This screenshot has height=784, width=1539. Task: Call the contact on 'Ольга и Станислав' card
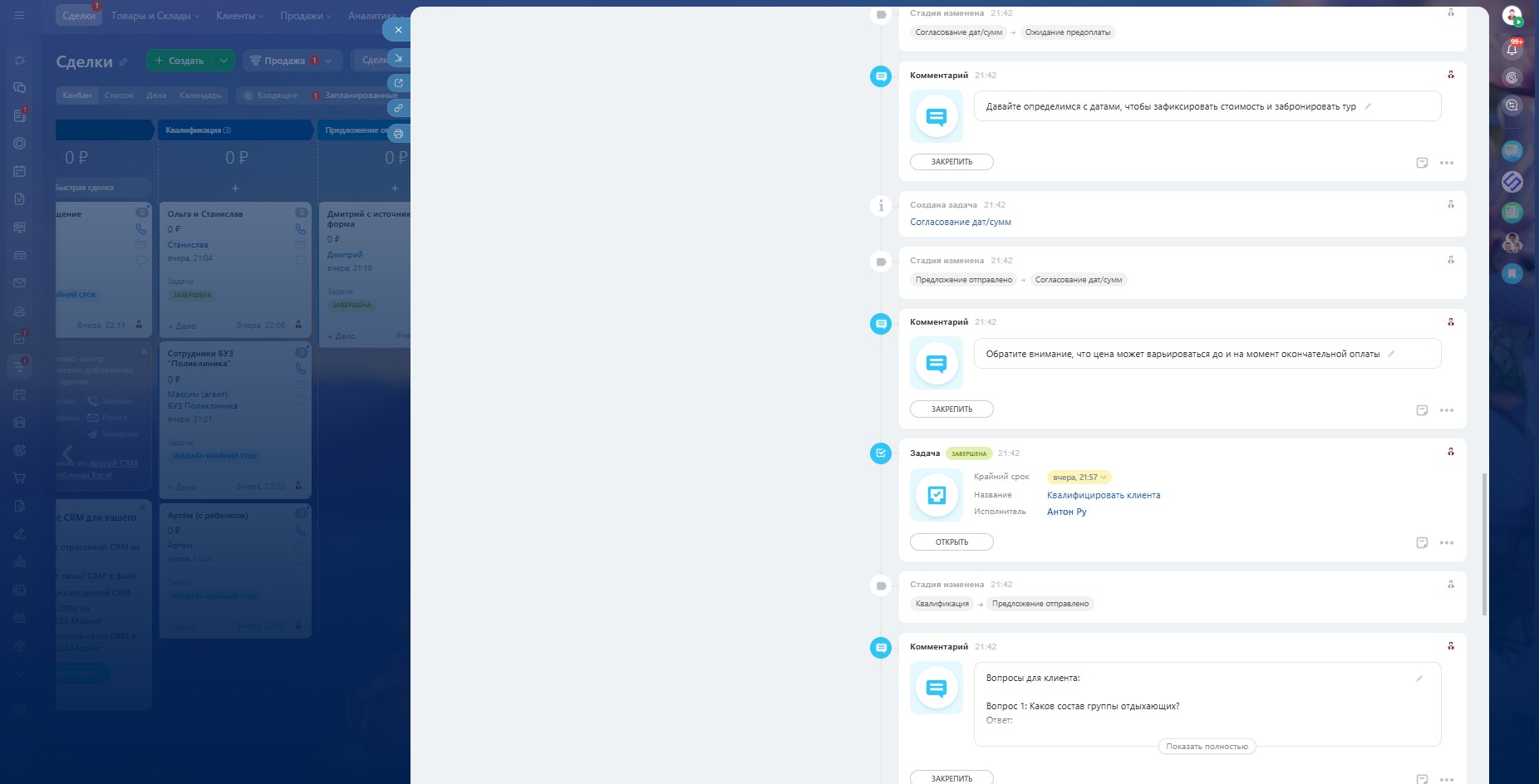click(x=301, y=229)
